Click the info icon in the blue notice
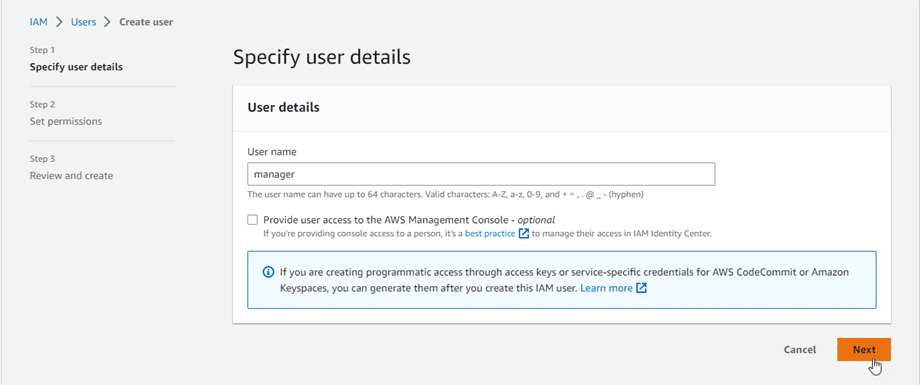 [268, 272]
